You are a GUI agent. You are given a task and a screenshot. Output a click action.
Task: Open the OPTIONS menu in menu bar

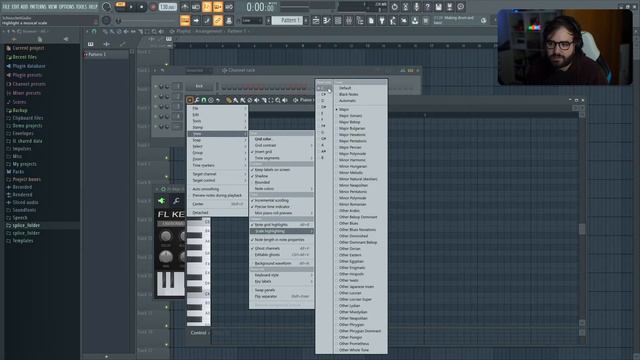pyautogui.click(x=67, y=7)
